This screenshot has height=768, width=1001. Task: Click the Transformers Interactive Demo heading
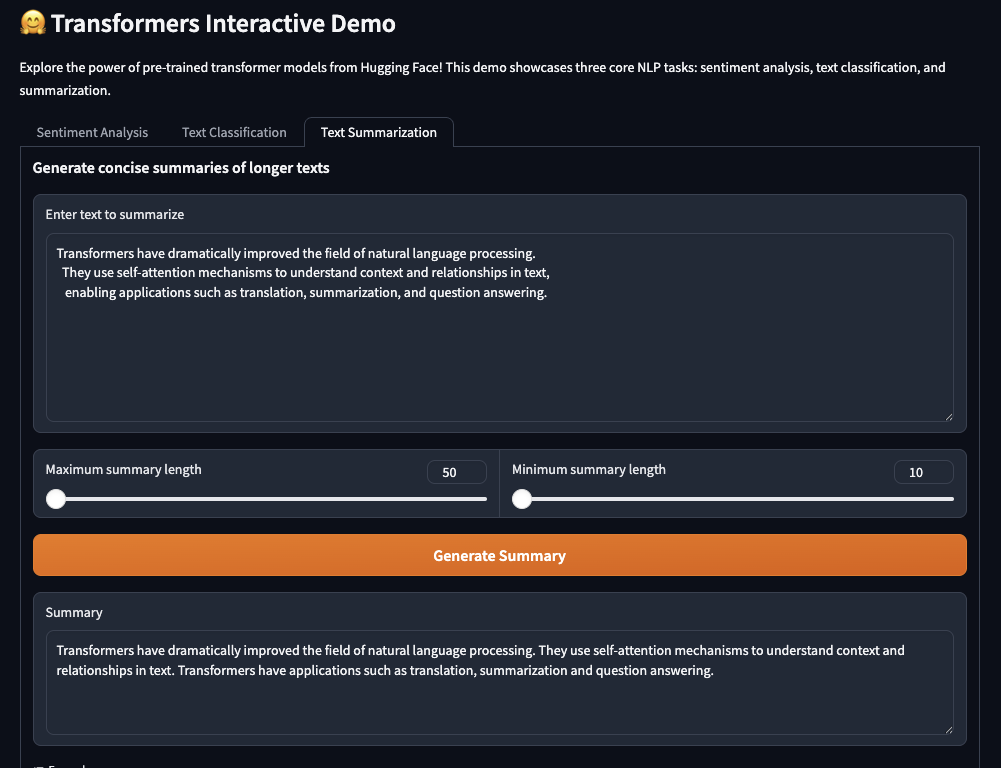(223, 24)
